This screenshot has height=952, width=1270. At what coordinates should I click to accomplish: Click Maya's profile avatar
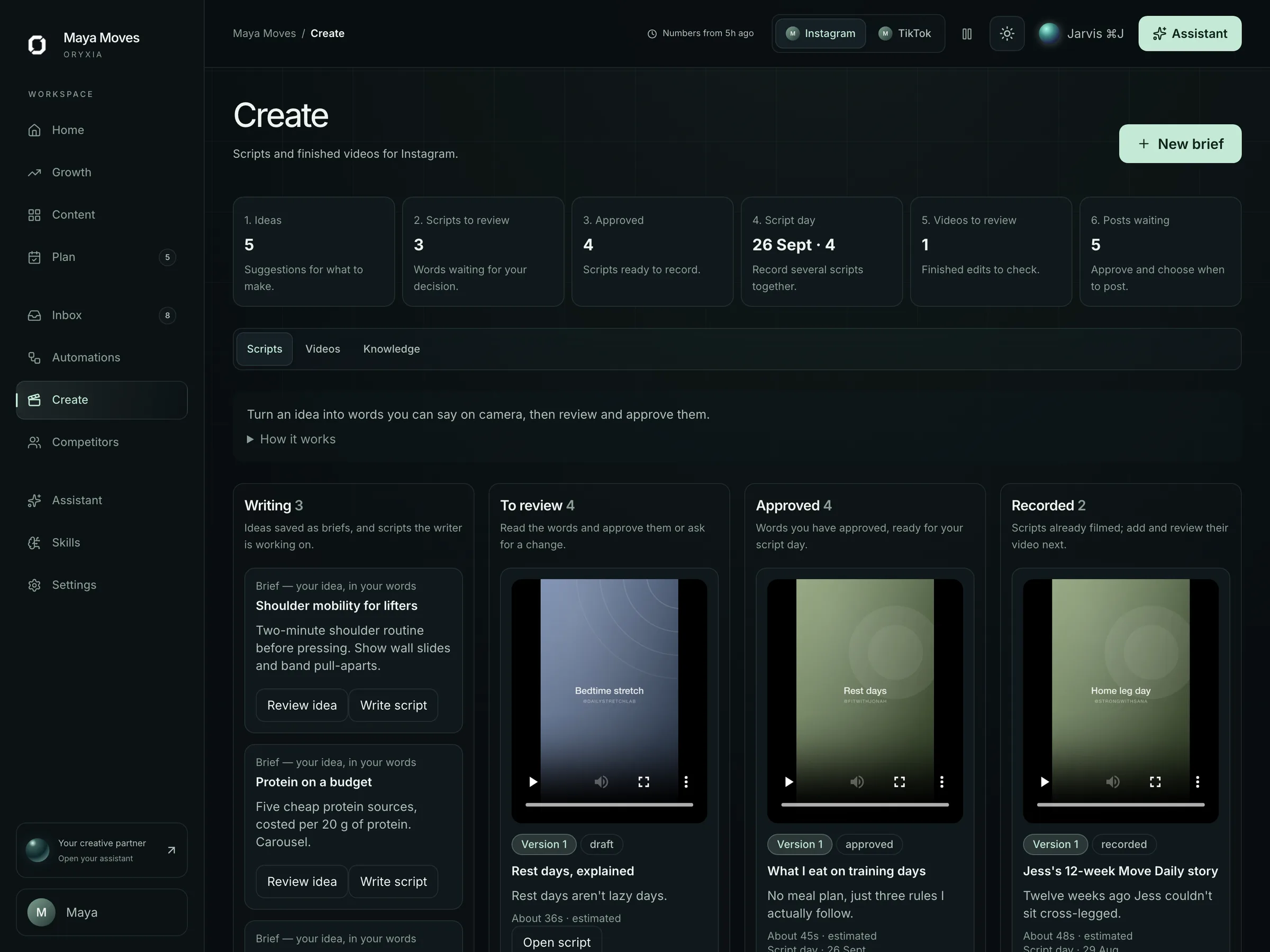click(41, 912)
